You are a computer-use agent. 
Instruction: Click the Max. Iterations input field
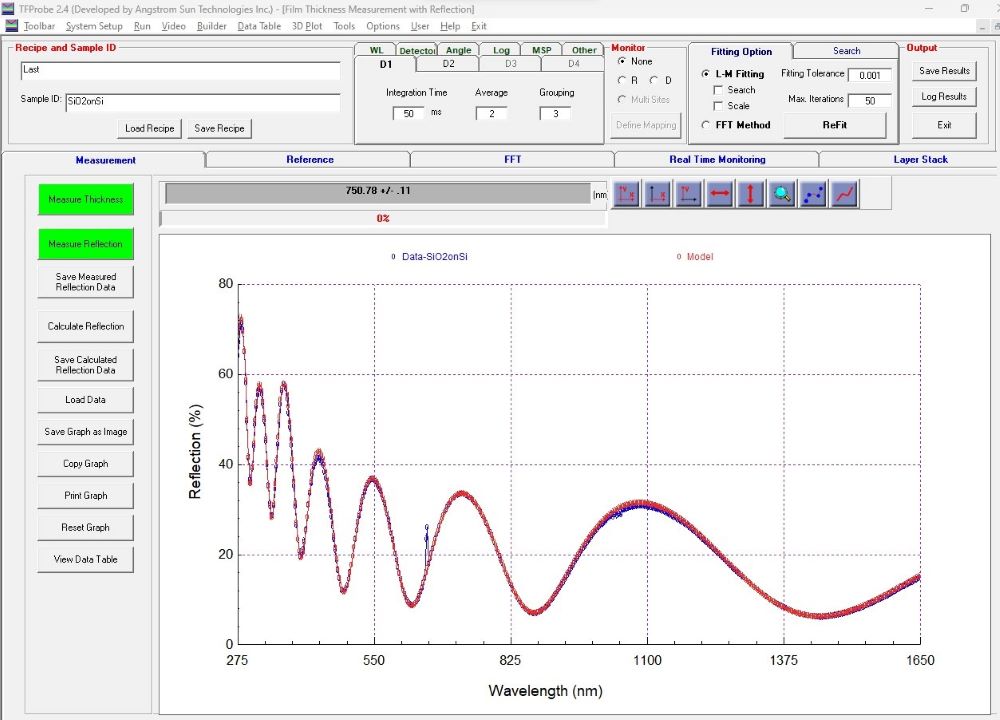click(x=870, y=101)
